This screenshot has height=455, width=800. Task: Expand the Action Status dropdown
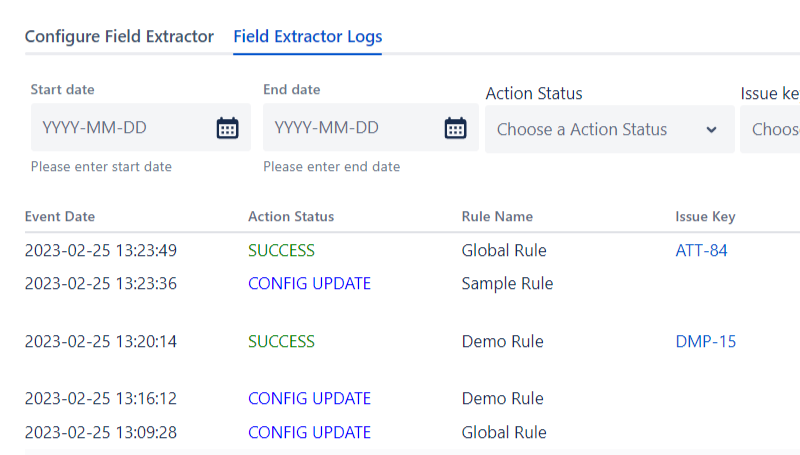609,130
